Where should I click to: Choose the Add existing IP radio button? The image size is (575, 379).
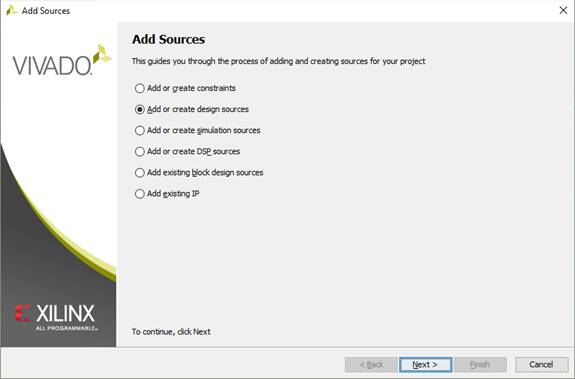(x=167, y=194)
